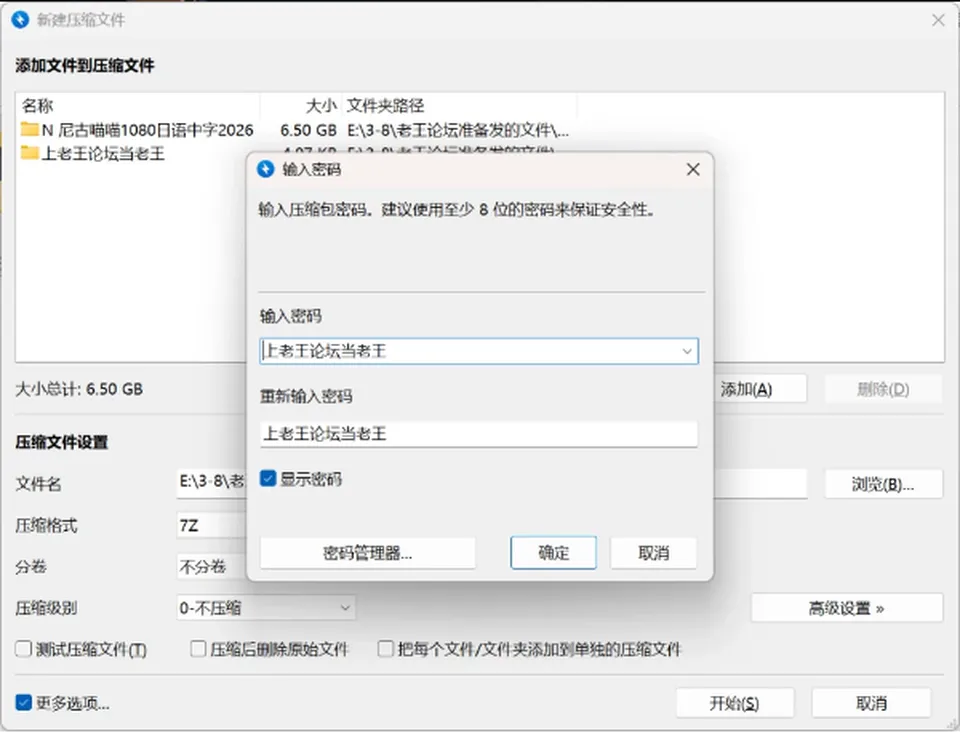Focus the 重新输入密码 field
Screen dimensions: 960x733
coord(479,434)
